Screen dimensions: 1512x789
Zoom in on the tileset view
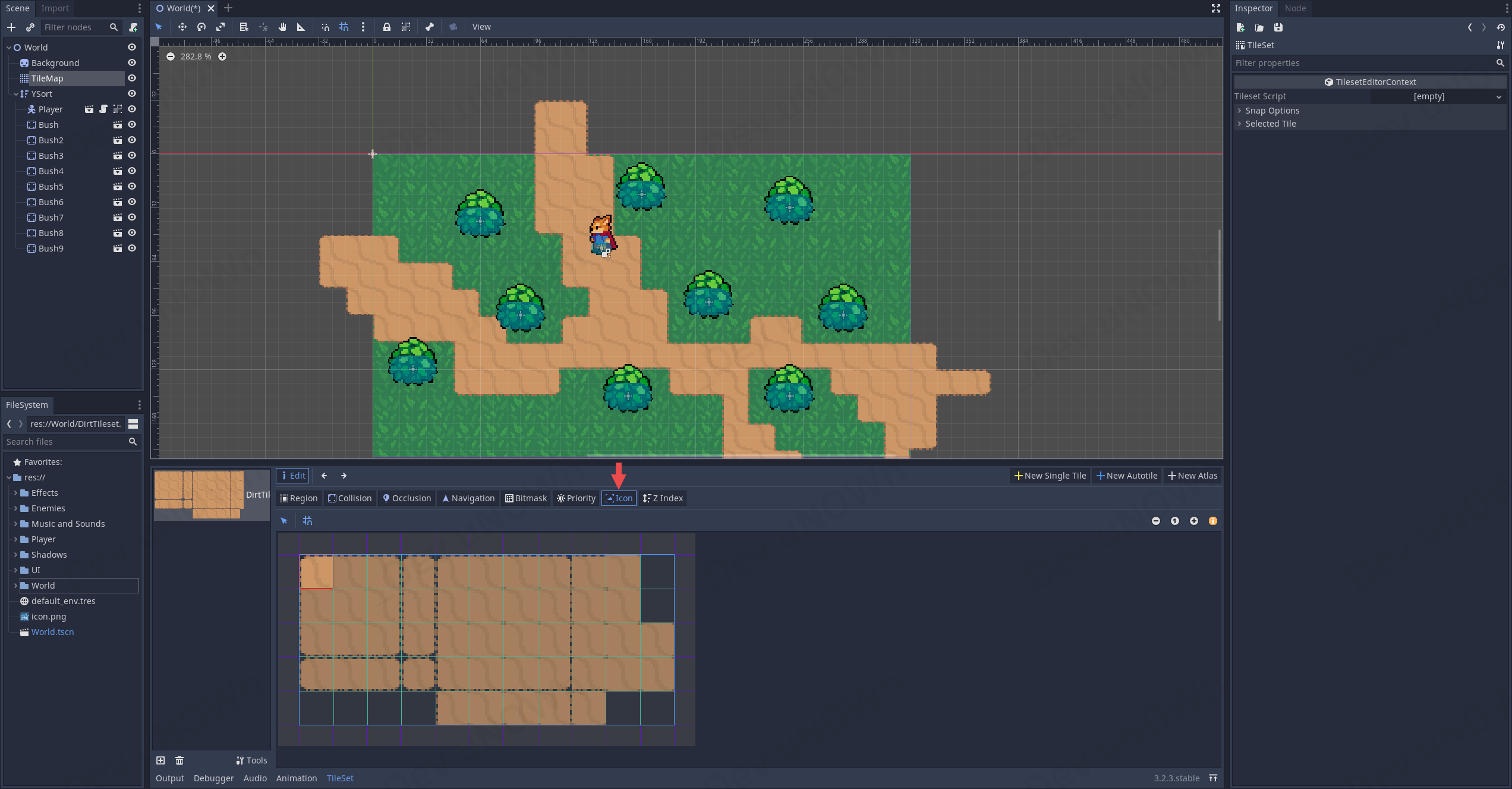[1194, 521]
